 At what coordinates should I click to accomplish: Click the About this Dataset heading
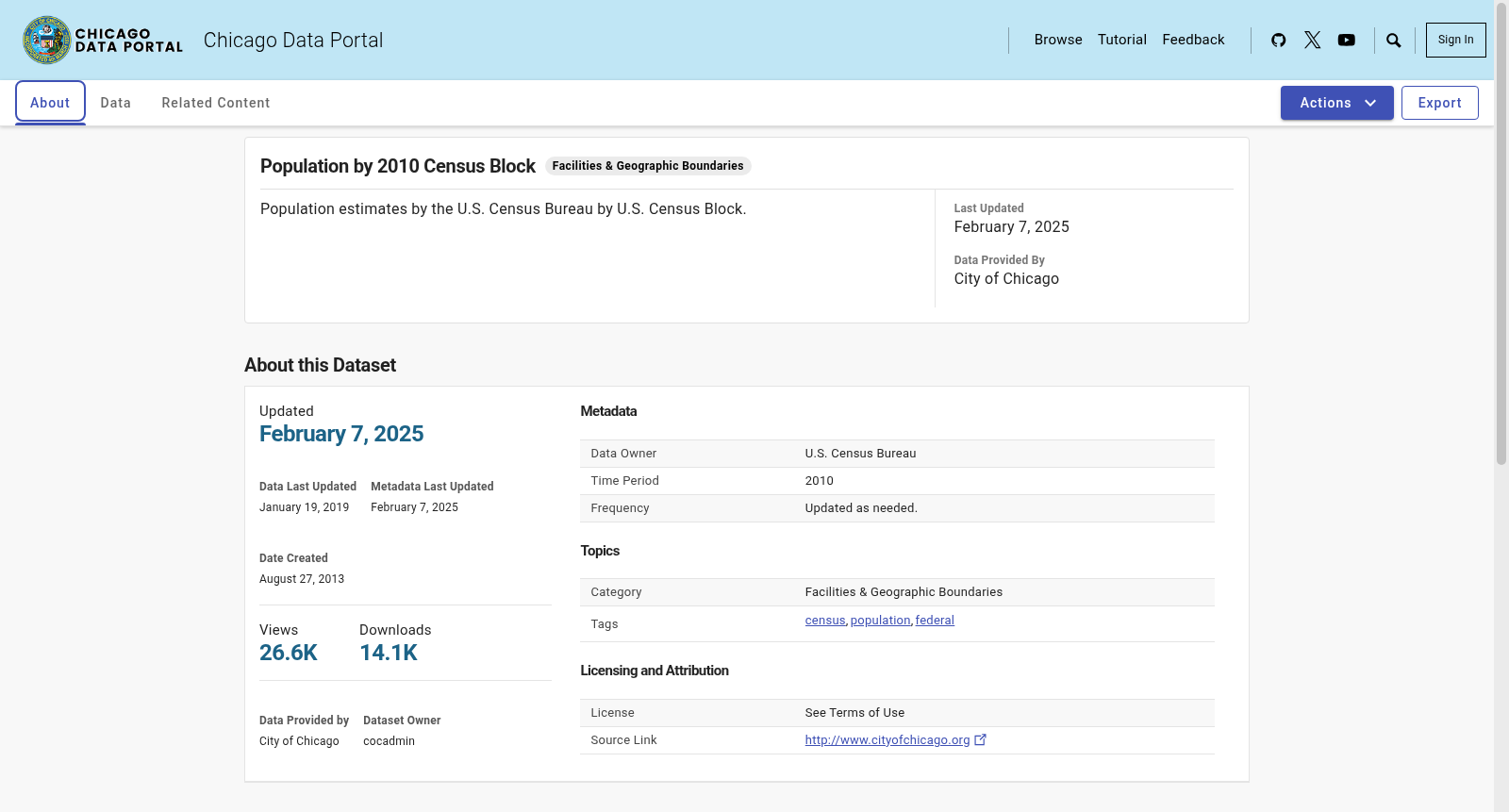click(x=320, y=365)
